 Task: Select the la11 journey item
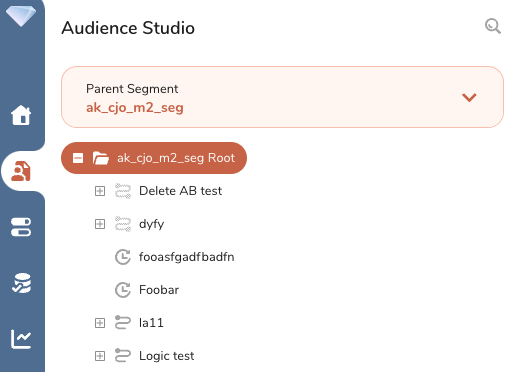pyautogui.click(x=151, y=323)
